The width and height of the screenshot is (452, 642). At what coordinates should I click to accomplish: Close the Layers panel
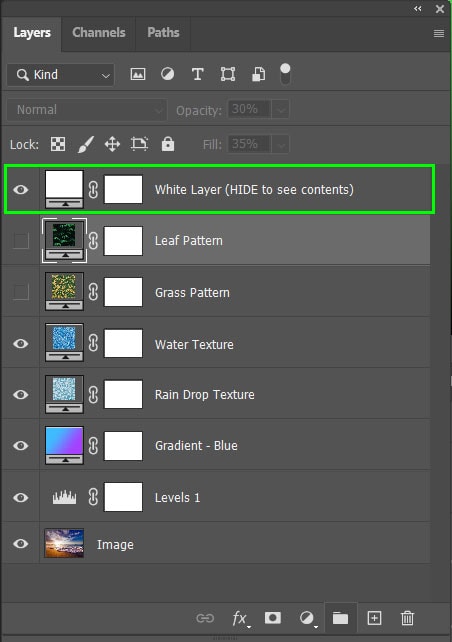click(x=440, y=9)
